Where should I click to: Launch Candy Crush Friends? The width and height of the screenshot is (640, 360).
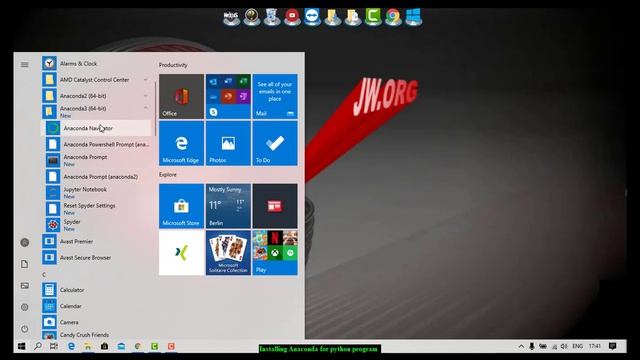(x=97, y=335)
